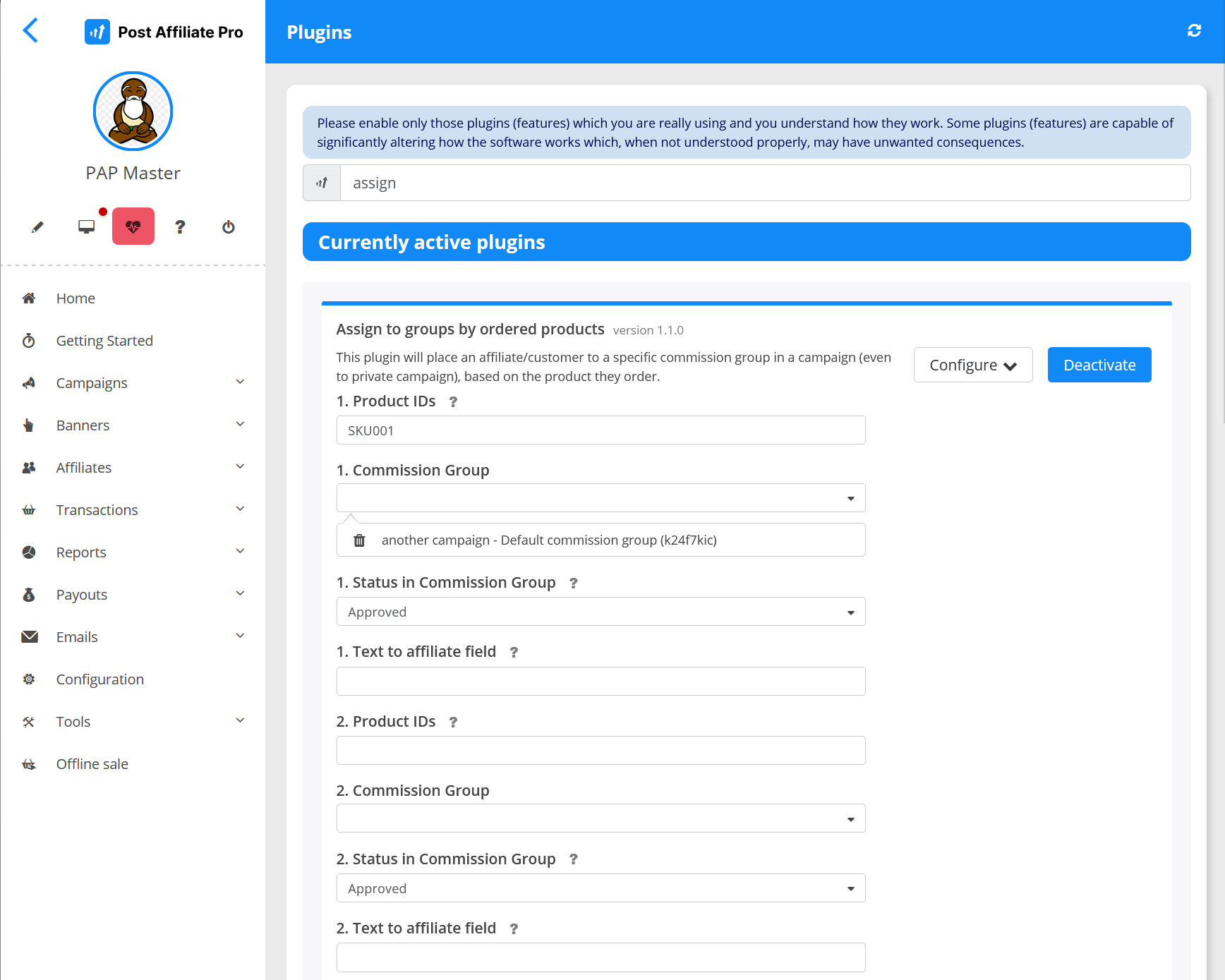Image resolution: width=1225 pixels, height=980 pixels.
Task: Click help icon next to 1. Product IDs
Action: click(453, 402)
